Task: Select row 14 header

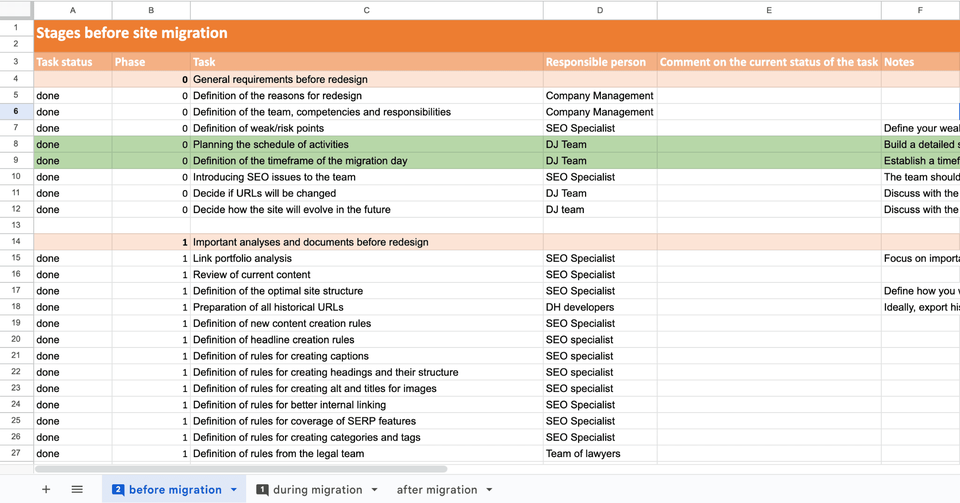Action: pyautogui.click(x=17, y=242)
